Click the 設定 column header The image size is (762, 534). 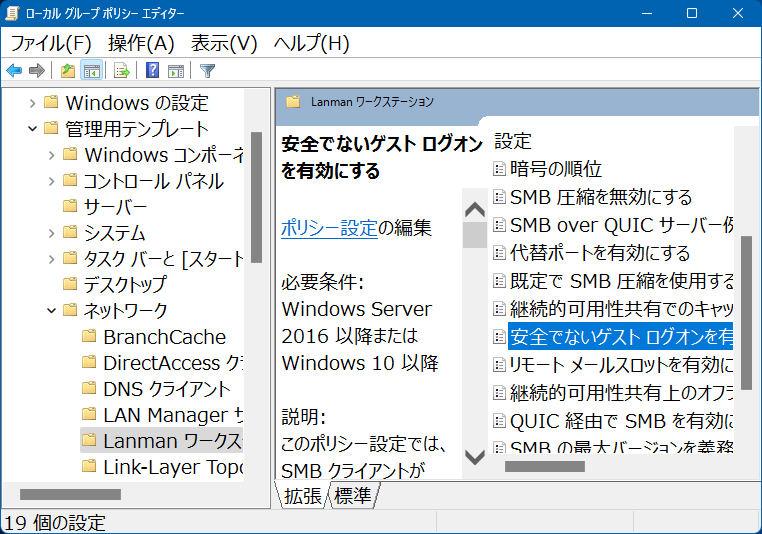coord(513,141)
